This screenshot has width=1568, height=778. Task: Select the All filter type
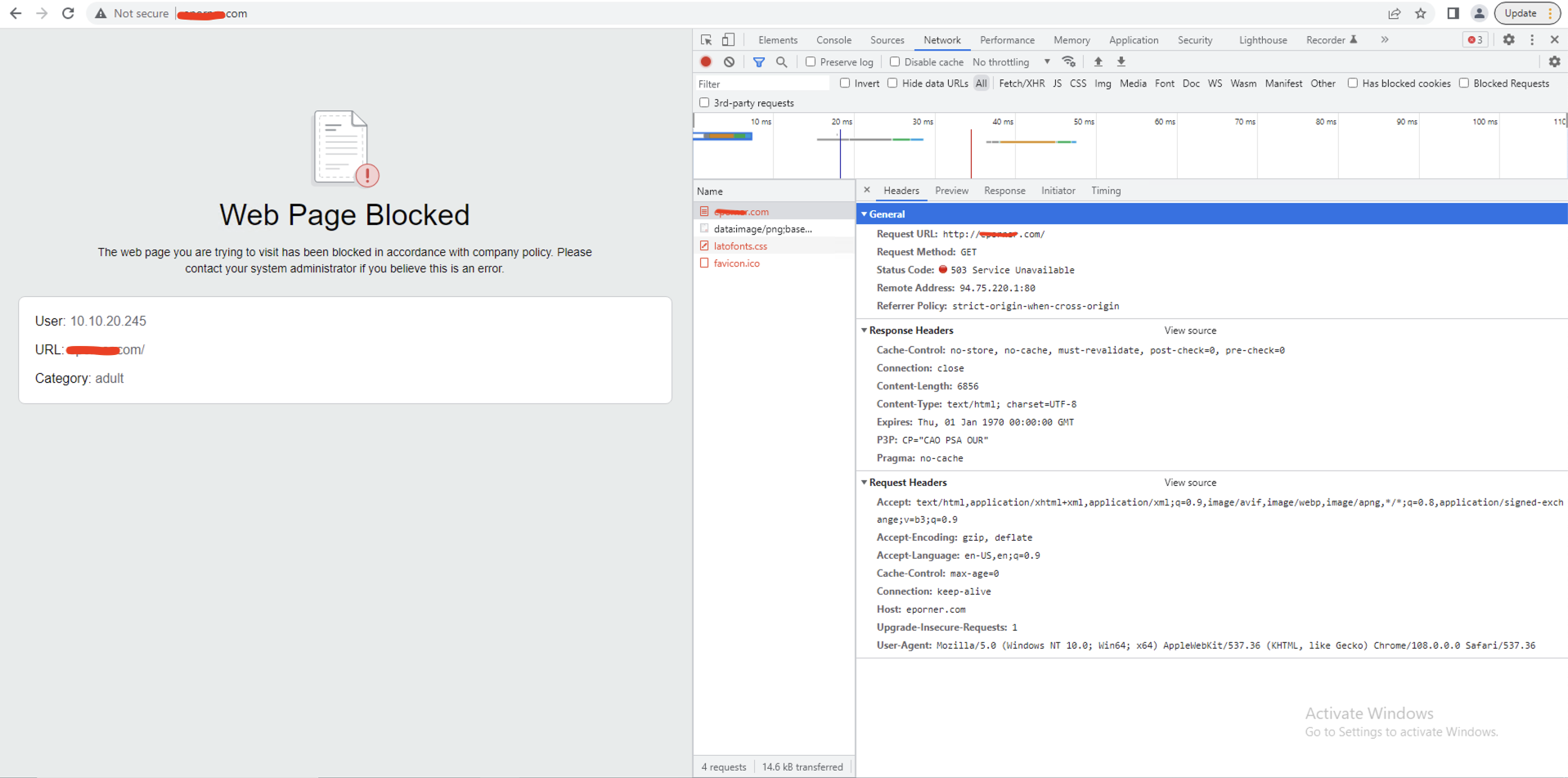pos(982,83)
